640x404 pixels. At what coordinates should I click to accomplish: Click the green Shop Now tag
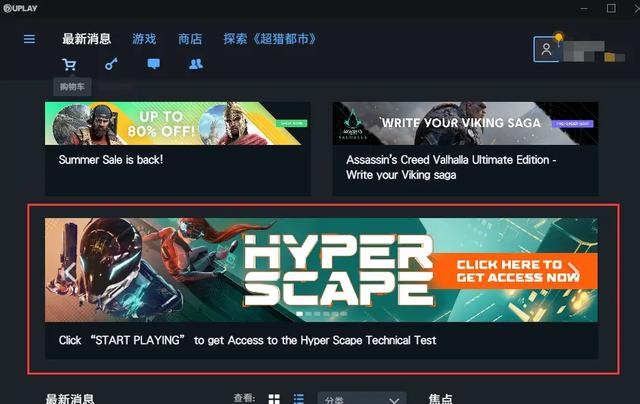291,123
